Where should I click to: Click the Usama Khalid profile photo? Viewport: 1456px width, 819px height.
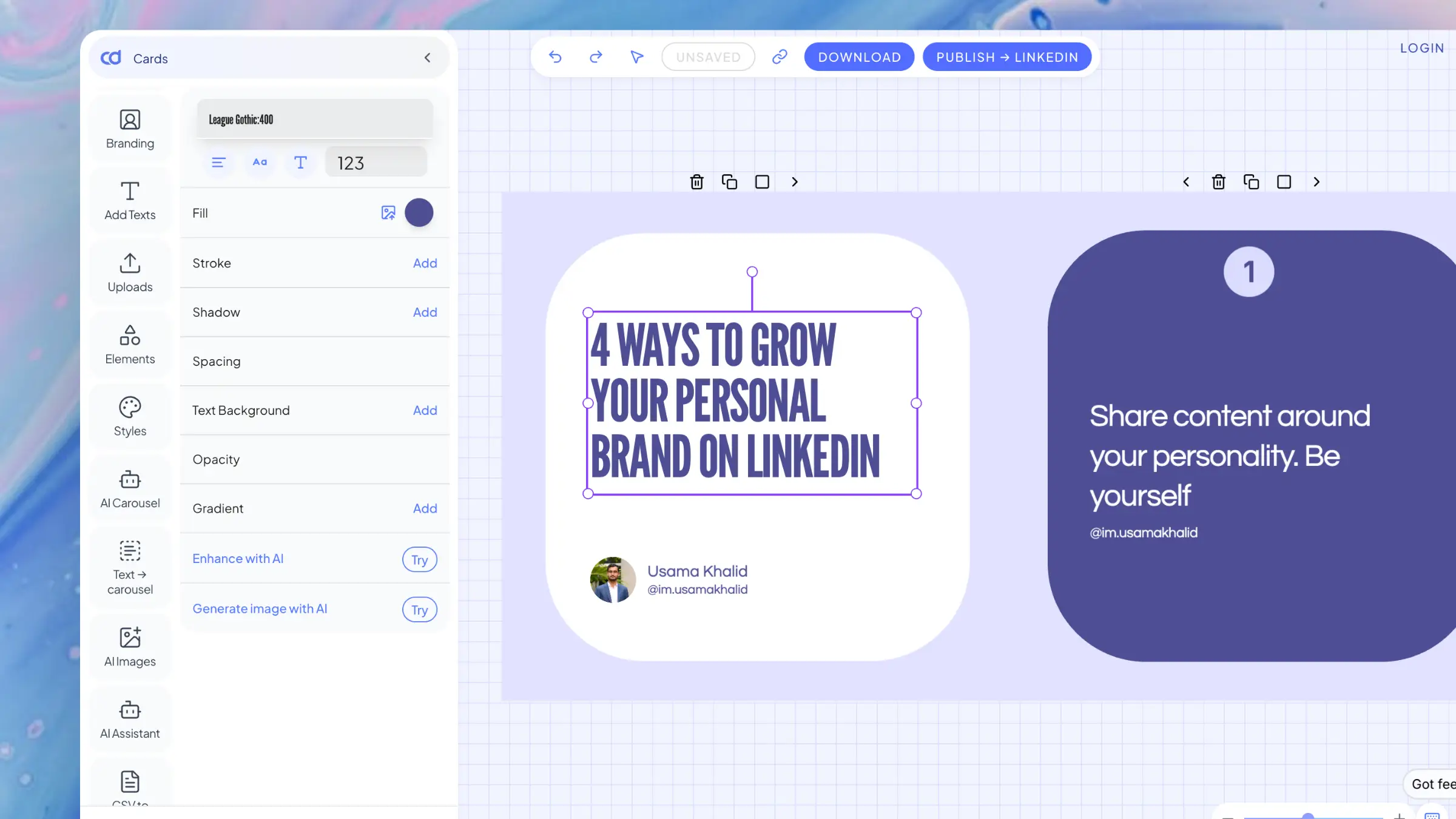click(613, 580)
